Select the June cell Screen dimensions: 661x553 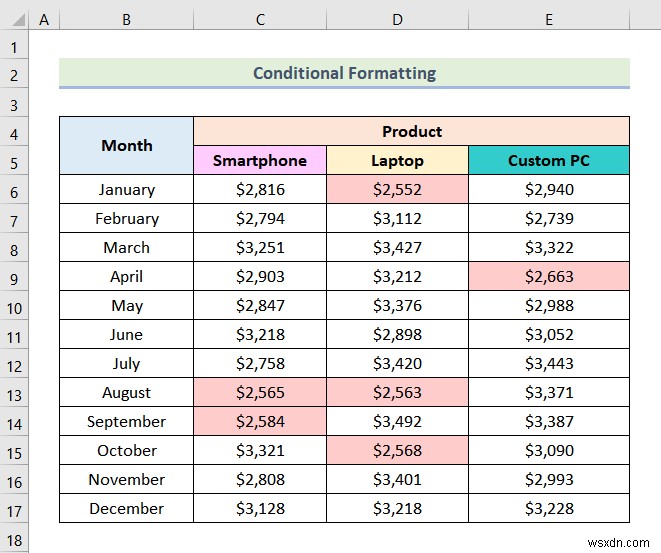(x=126, y=334)
